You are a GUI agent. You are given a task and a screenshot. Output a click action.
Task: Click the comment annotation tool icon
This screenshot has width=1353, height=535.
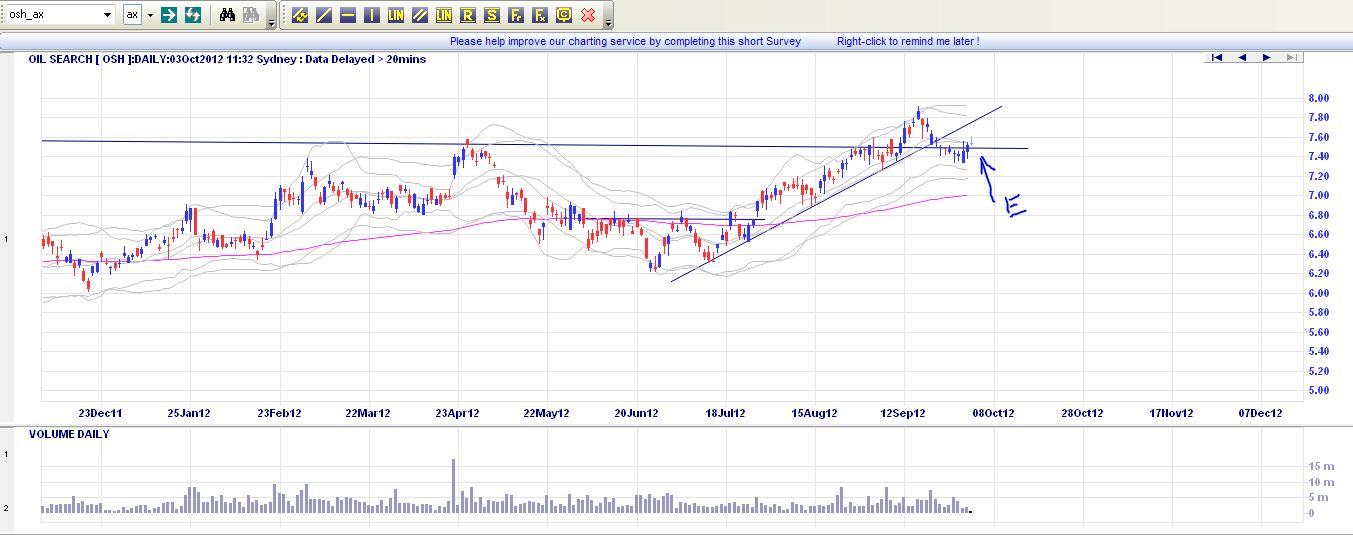pyautogui.click(x=564, y=15)
